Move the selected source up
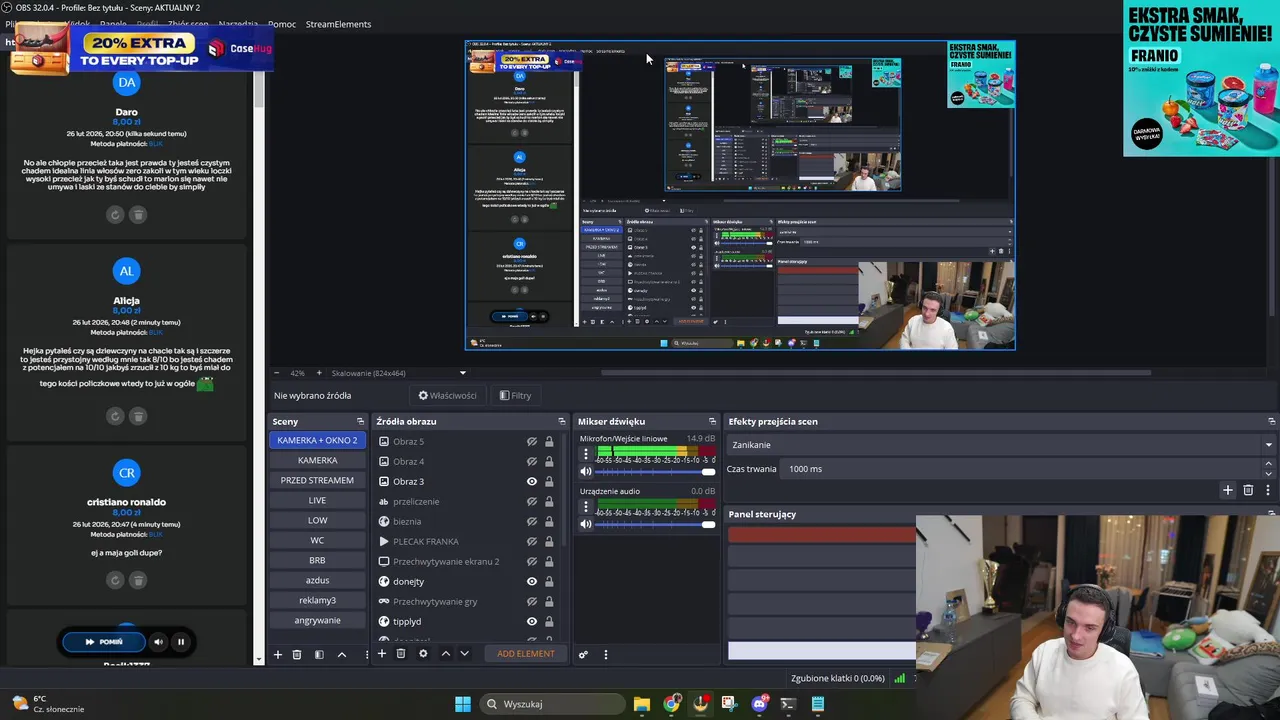The image size is (1280, 720). point(446,654)
